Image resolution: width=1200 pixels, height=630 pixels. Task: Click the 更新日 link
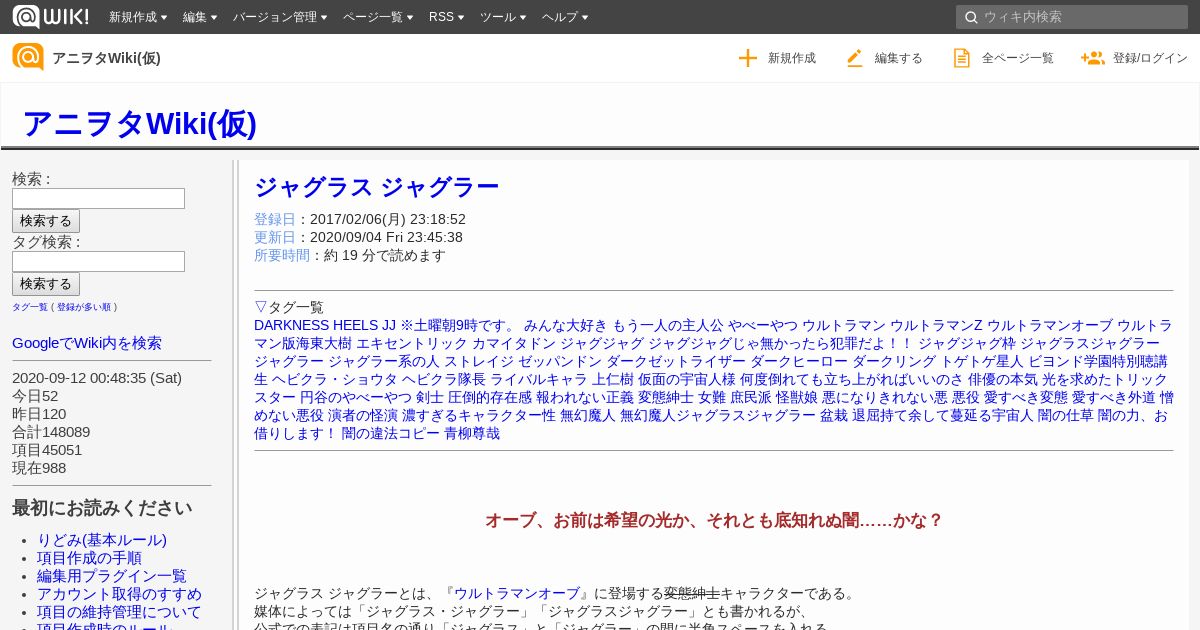point(275,237)
